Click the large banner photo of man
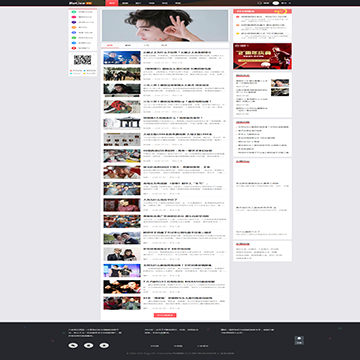Image resolution: width=360 pixels, height=360 pixels. [x=165, y=25]
